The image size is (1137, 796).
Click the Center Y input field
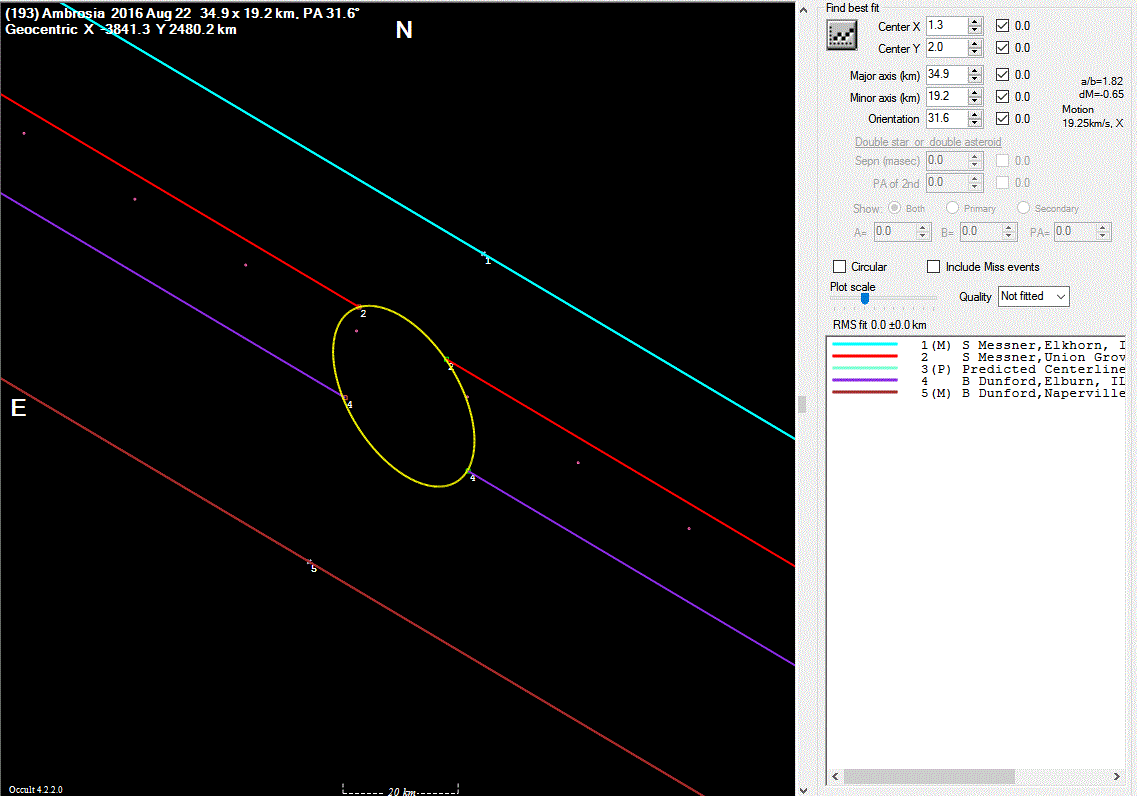coord(947,48)
